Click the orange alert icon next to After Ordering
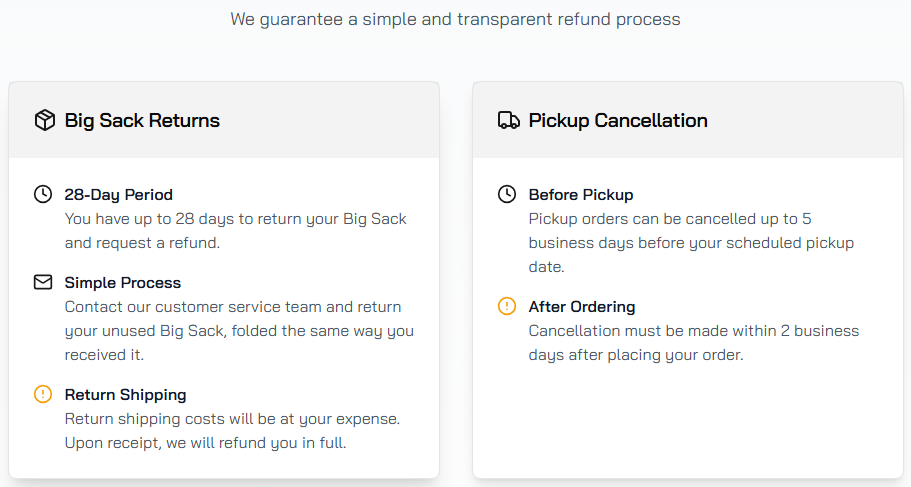Image resolution: width=911 pixels, height=487 pixels. click(507, 306)
